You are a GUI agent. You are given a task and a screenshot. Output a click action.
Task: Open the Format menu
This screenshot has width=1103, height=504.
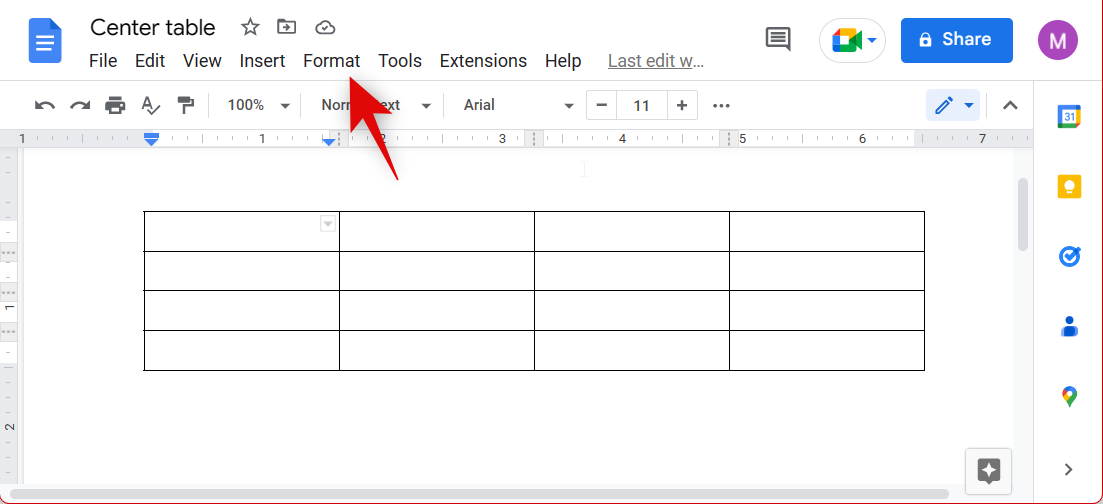click(331, 61)
